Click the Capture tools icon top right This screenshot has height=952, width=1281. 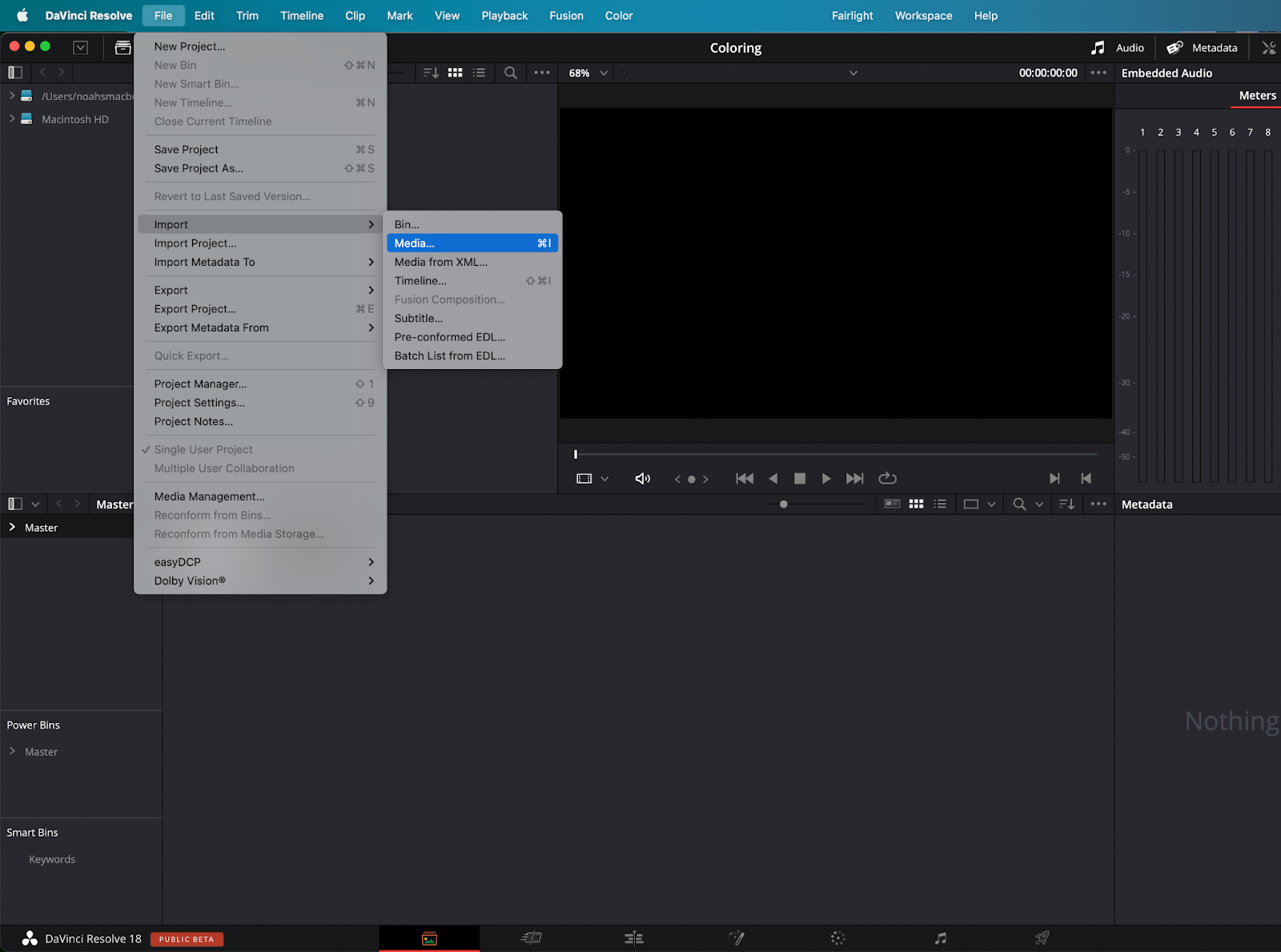(x=1269, y=48)
